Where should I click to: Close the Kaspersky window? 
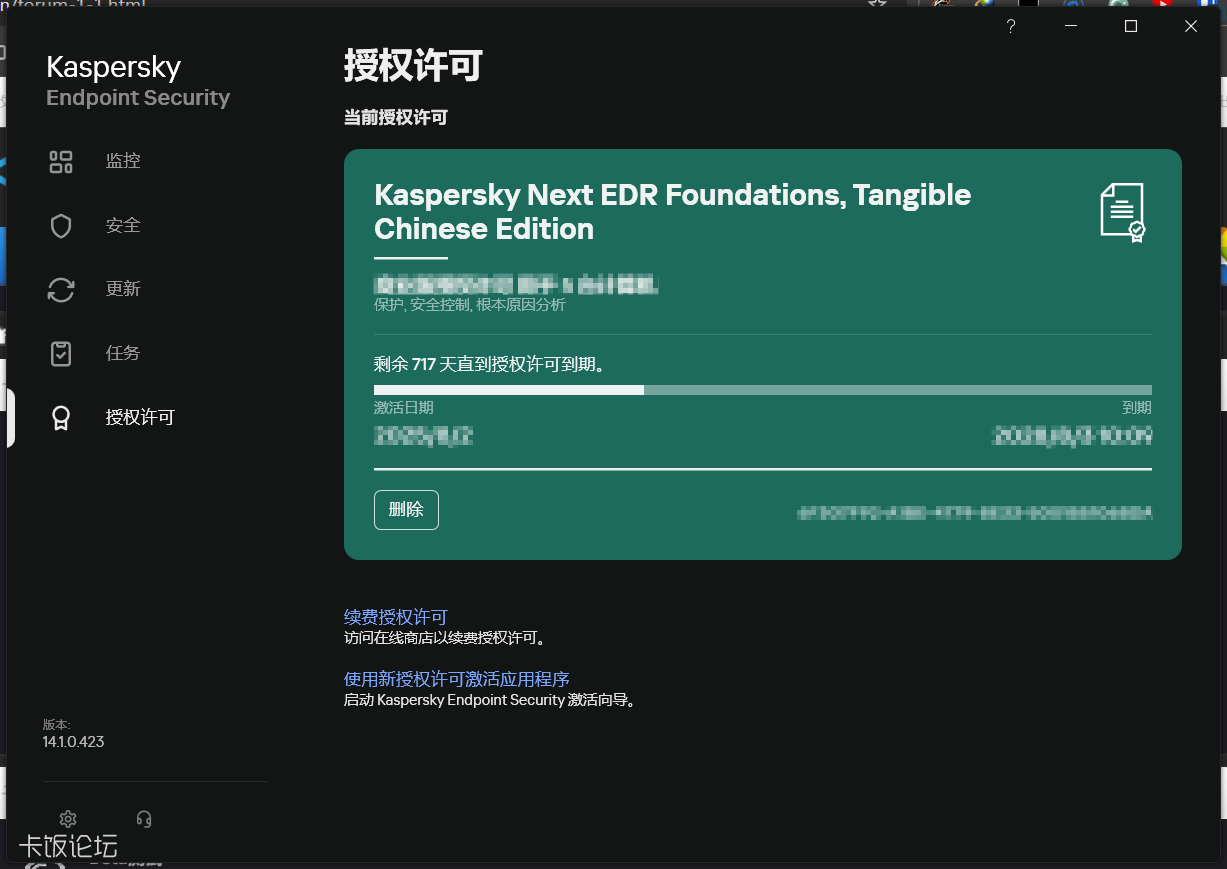click(1191, 27)
